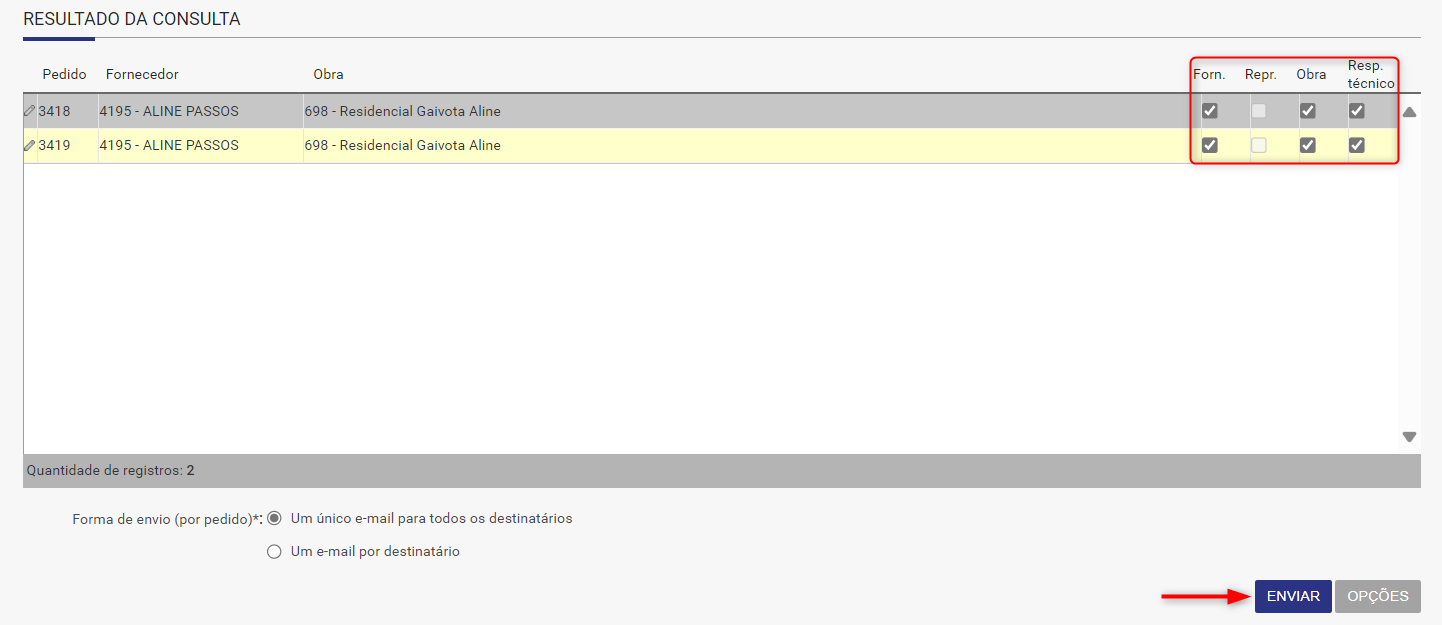Screen dimensions: 1442x625
Task: Click the Forn. column header
Action: click(1209, 75)
